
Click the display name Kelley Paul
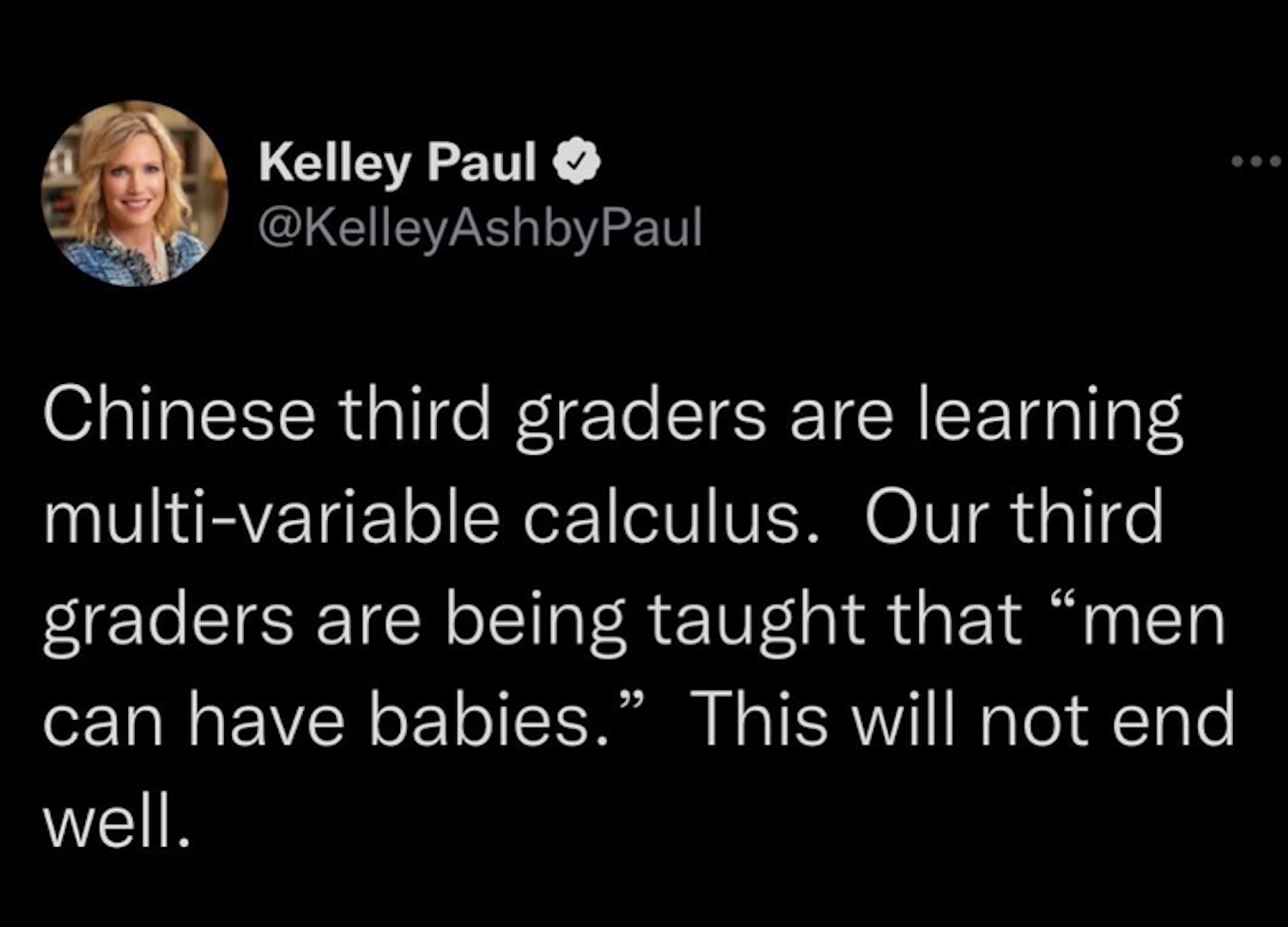[398, 162]
